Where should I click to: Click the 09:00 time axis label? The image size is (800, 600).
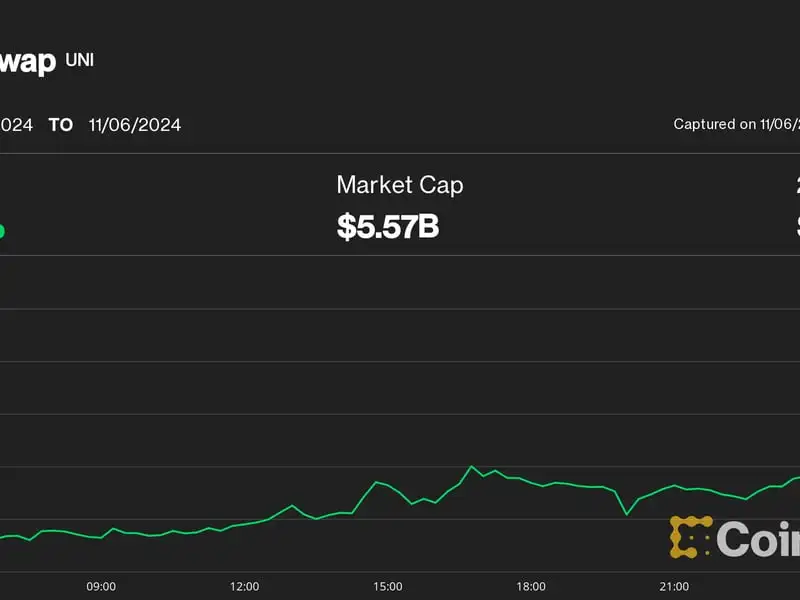101,586
